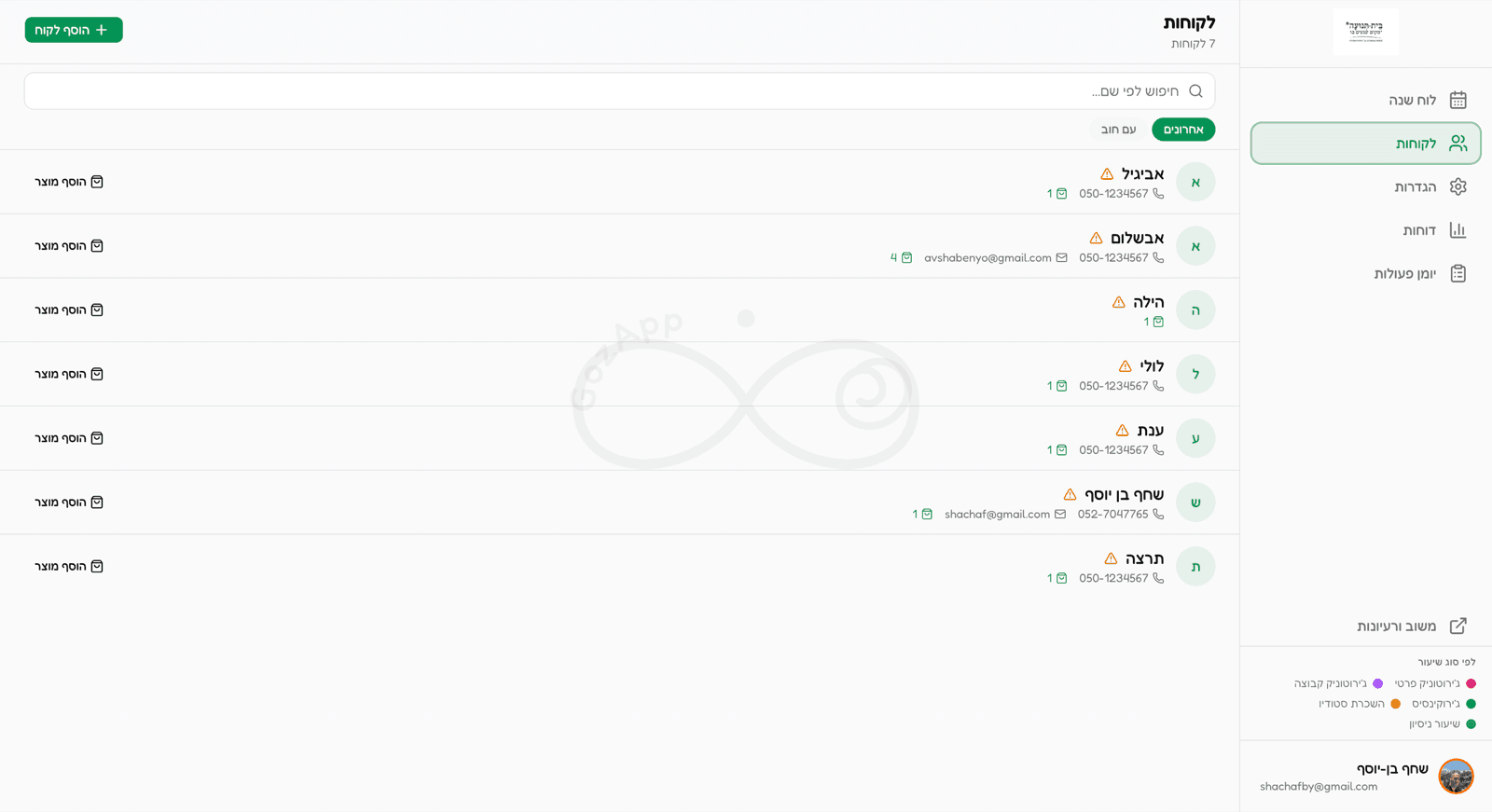The image size is (1492, 812).
Task: Click the warning icon beside לולי
Action: 1126,366
